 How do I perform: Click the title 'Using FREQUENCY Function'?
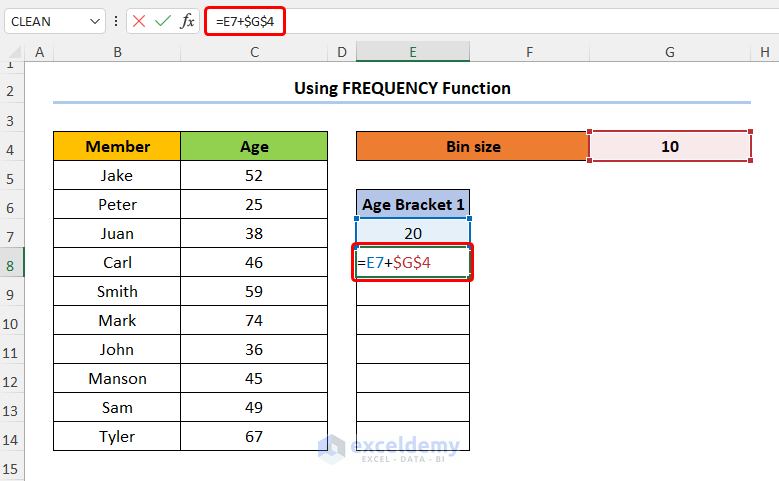pyautogui.click(x=402, y=88)
